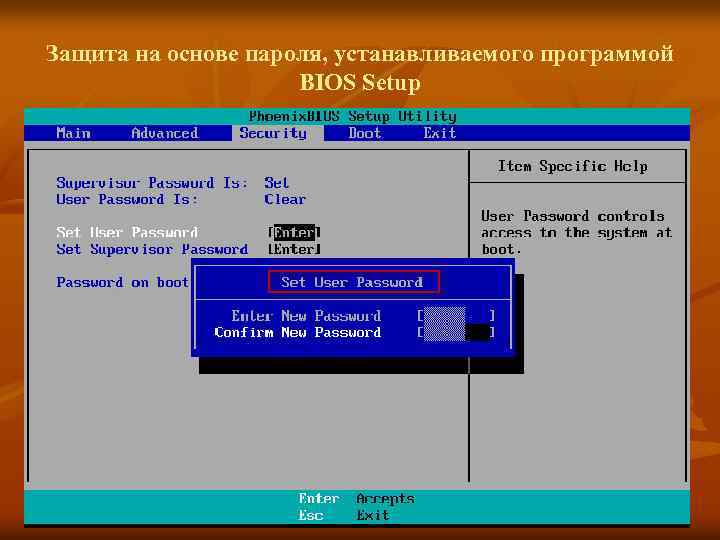720x540 pixels.
Task: Click the Set User Password dialog title
Action: click(352, 282)
